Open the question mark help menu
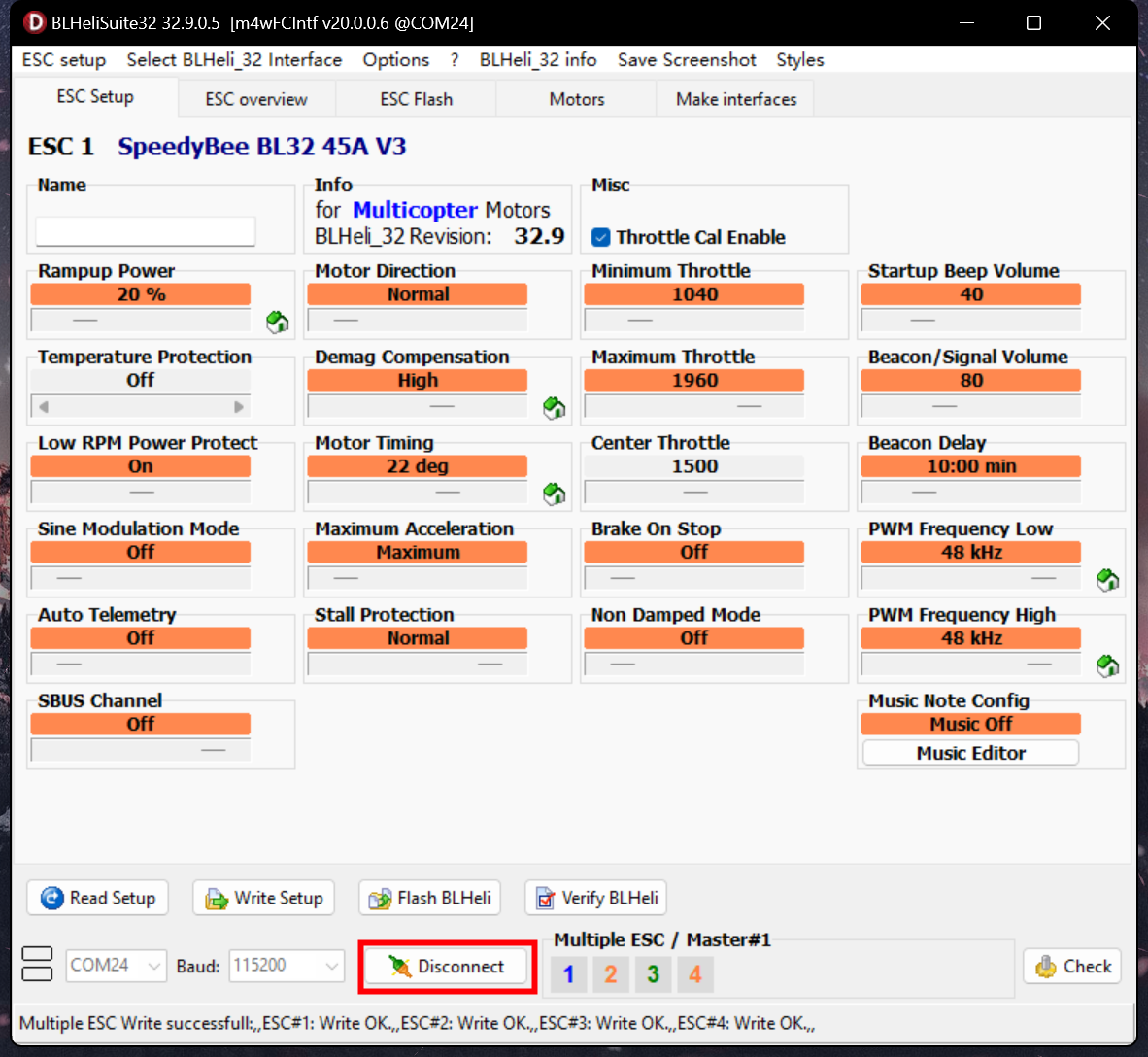Viewport: 1148px width, 1057px height. [455, 60]
